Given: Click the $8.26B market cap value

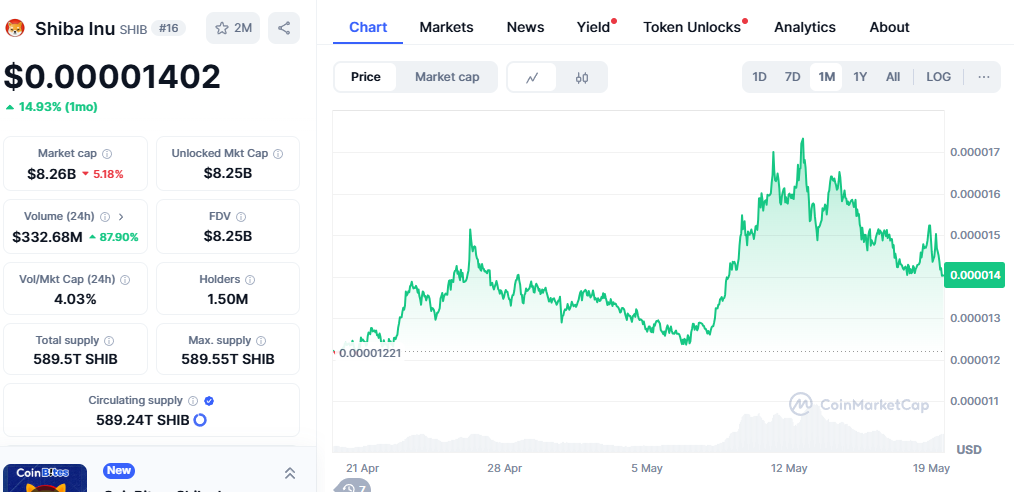Looking at the screenshot, I should 51,173.
